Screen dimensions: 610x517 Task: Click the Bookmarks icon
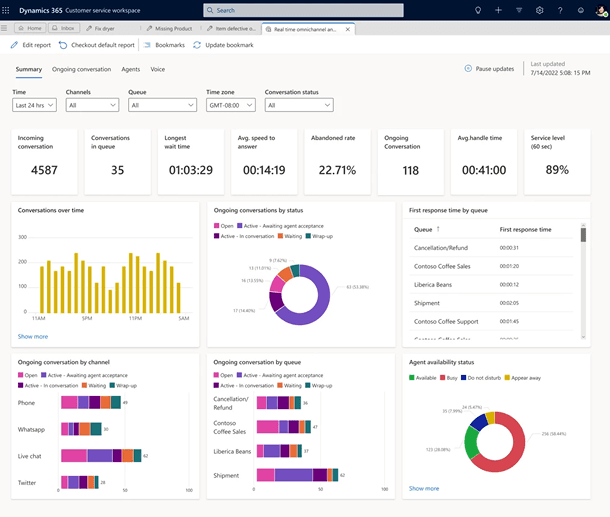pyautogui.click(x=147, y=45)
